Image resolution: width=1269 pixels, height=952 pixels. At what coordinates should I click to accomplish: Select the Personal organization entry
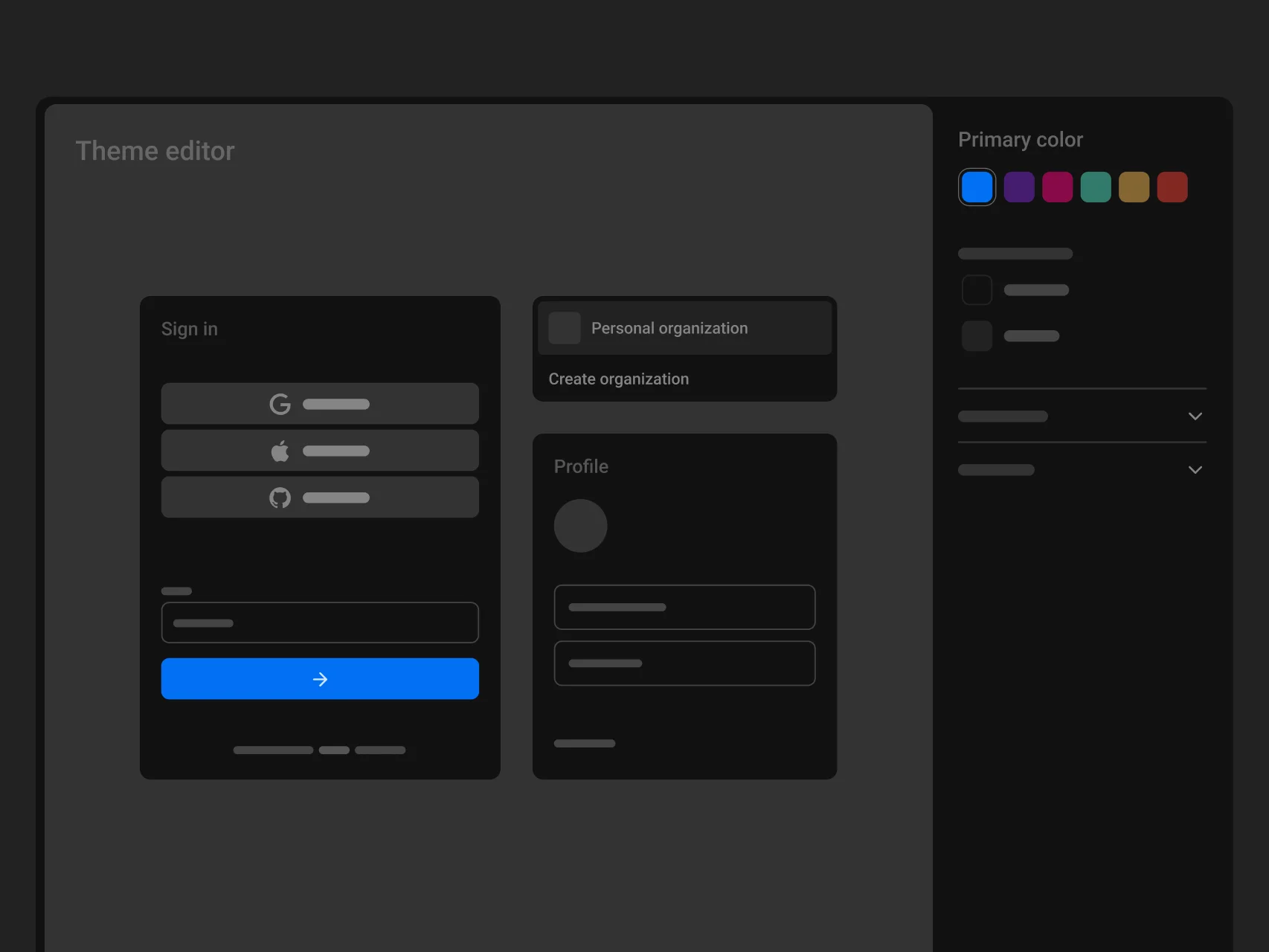[669, 327]
